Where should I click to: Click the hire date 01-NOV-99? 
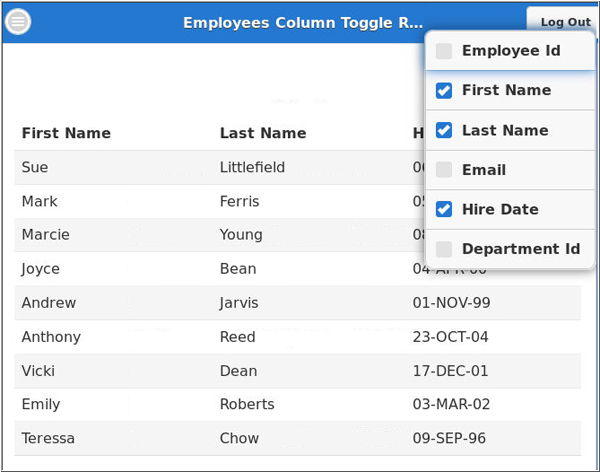coord(452,303)
